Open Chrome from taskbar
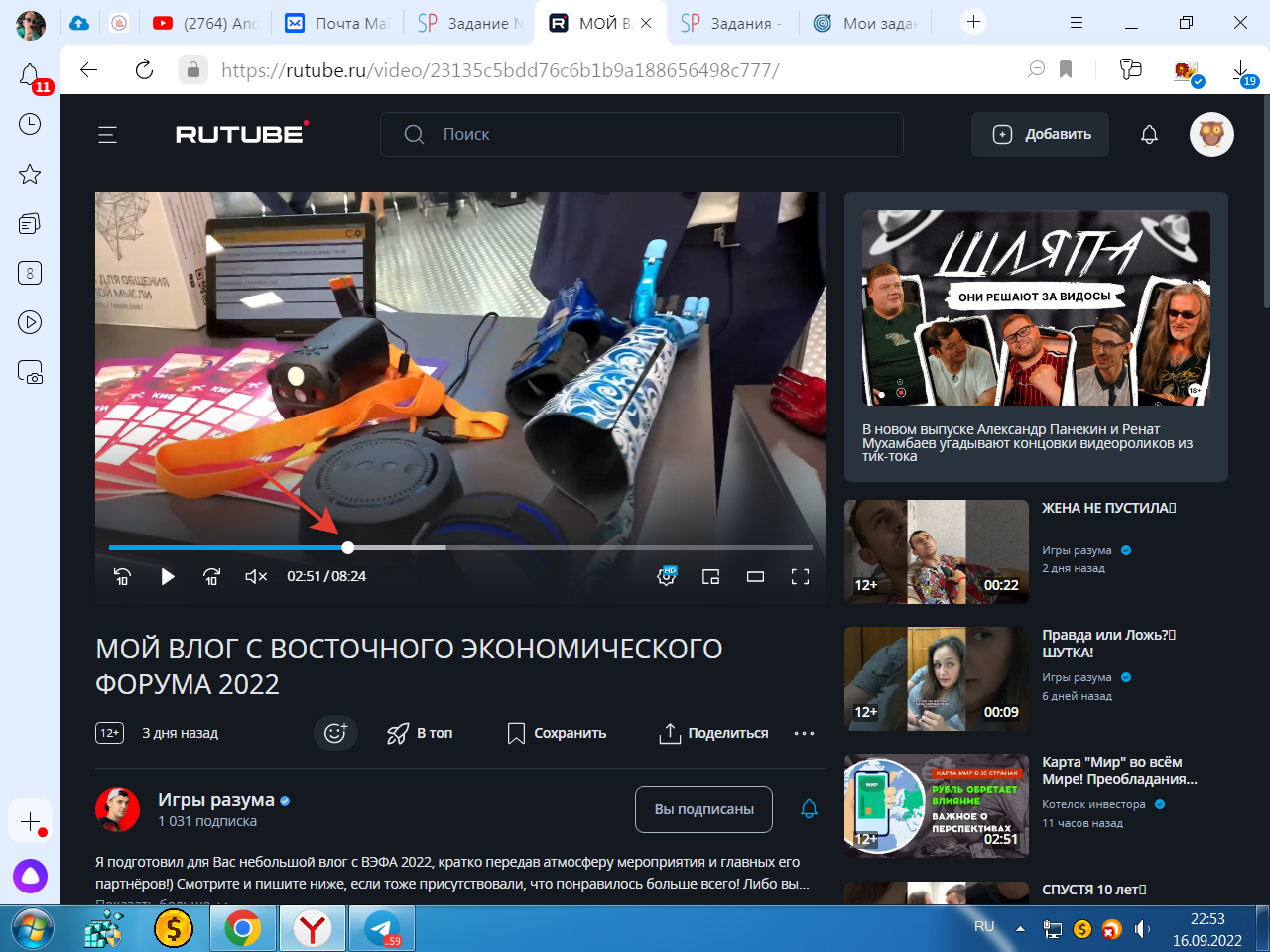Viewport: 1270px width, 952px height. coord(242,929)
